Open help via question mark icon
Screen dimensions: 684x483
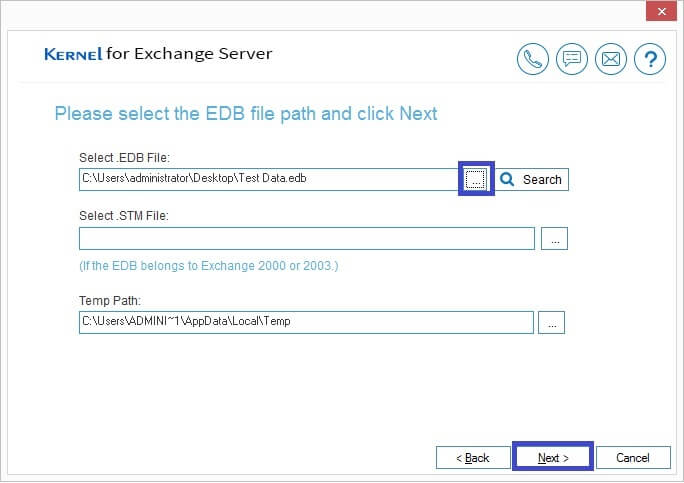coord(650,59)
